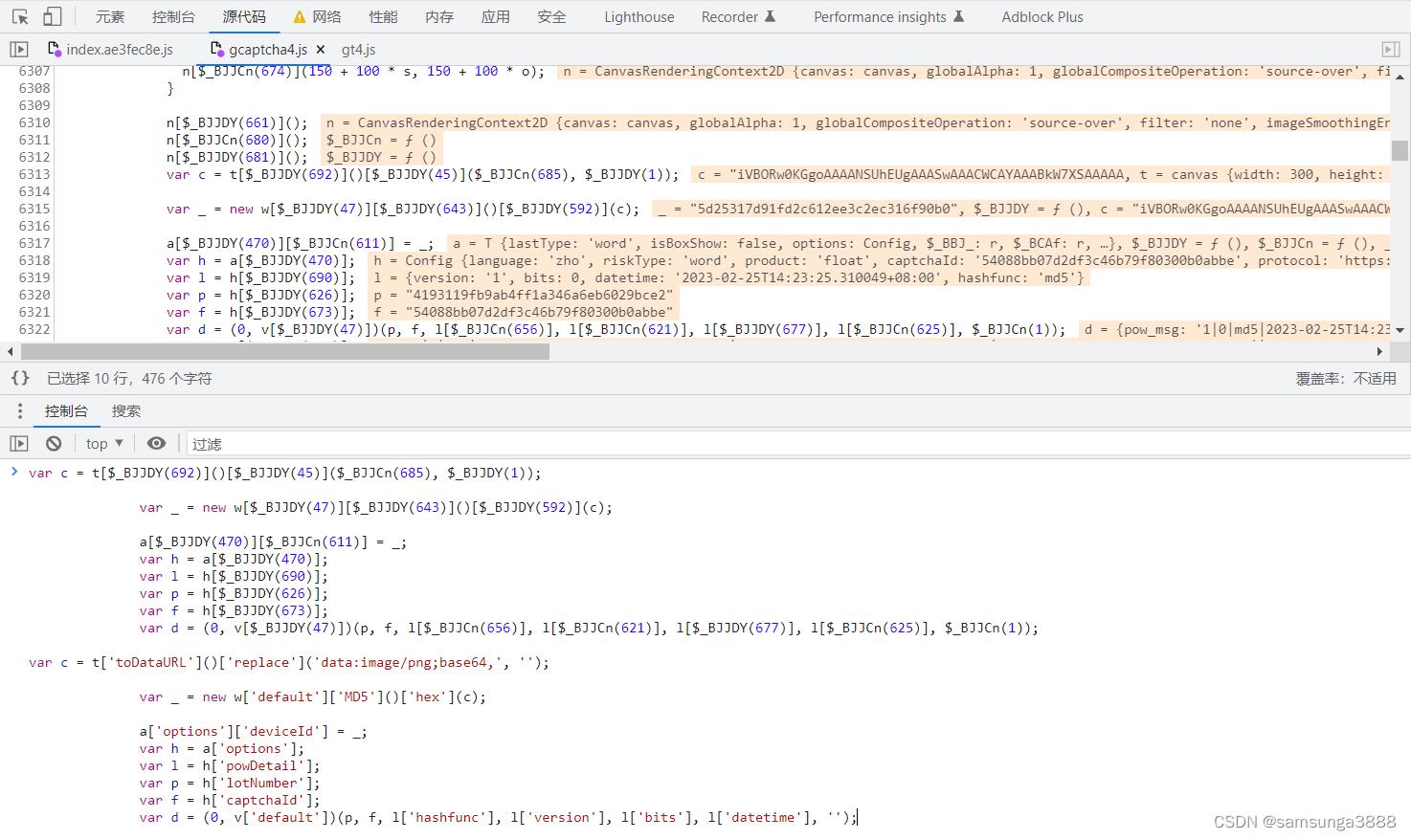Open the 安全 panel tab
This screenshot has width=1411, height=840.
pyautogui.click(x=551, y=16)
